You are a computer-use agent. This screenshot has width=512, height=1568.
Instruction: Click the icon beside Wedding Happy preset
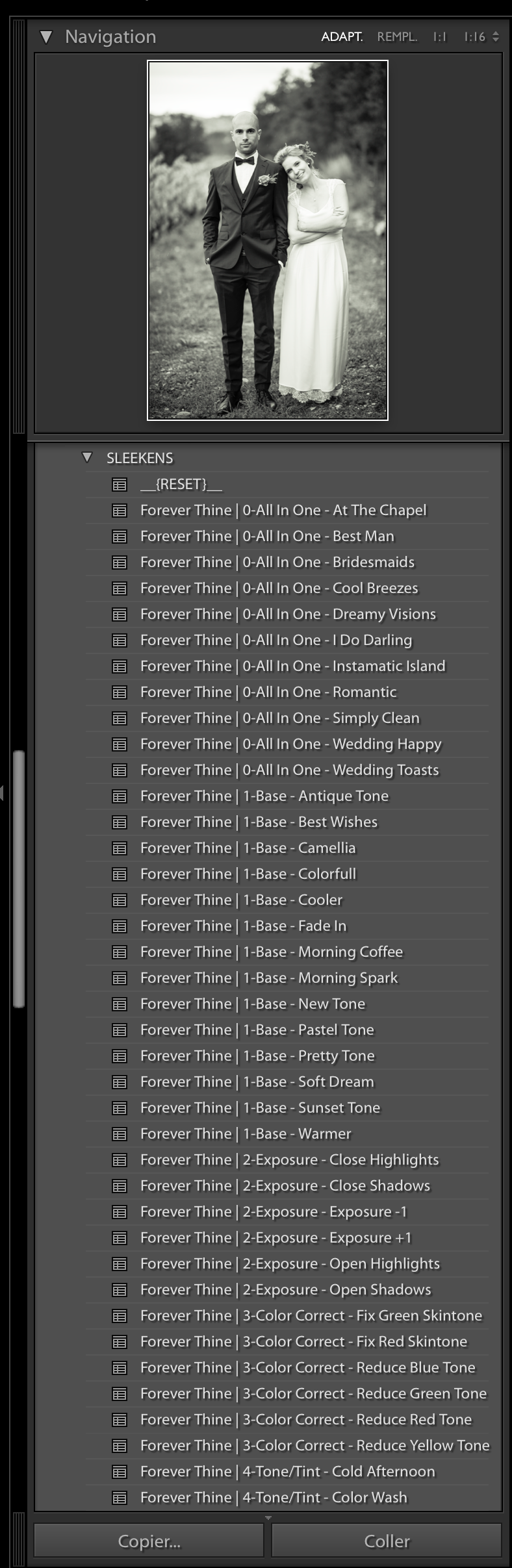(120, 744)
